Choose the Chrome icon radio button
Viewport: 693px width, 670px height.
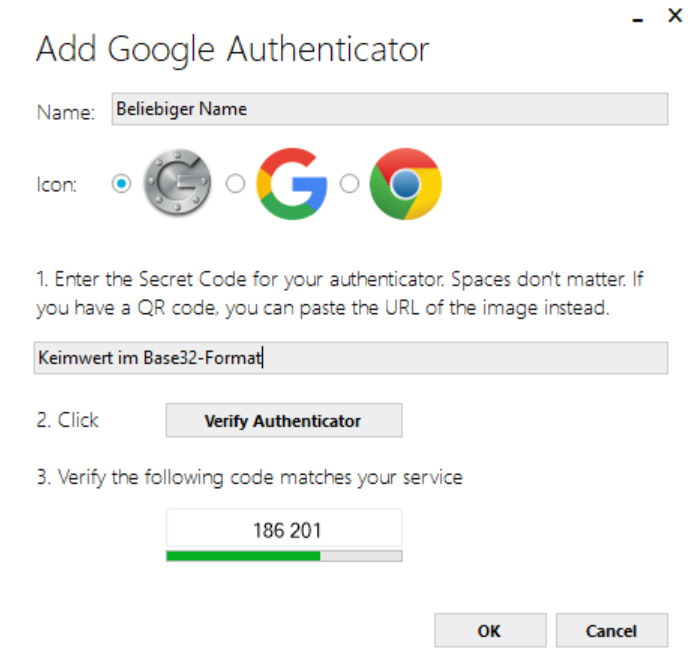[x=349, y=184]
